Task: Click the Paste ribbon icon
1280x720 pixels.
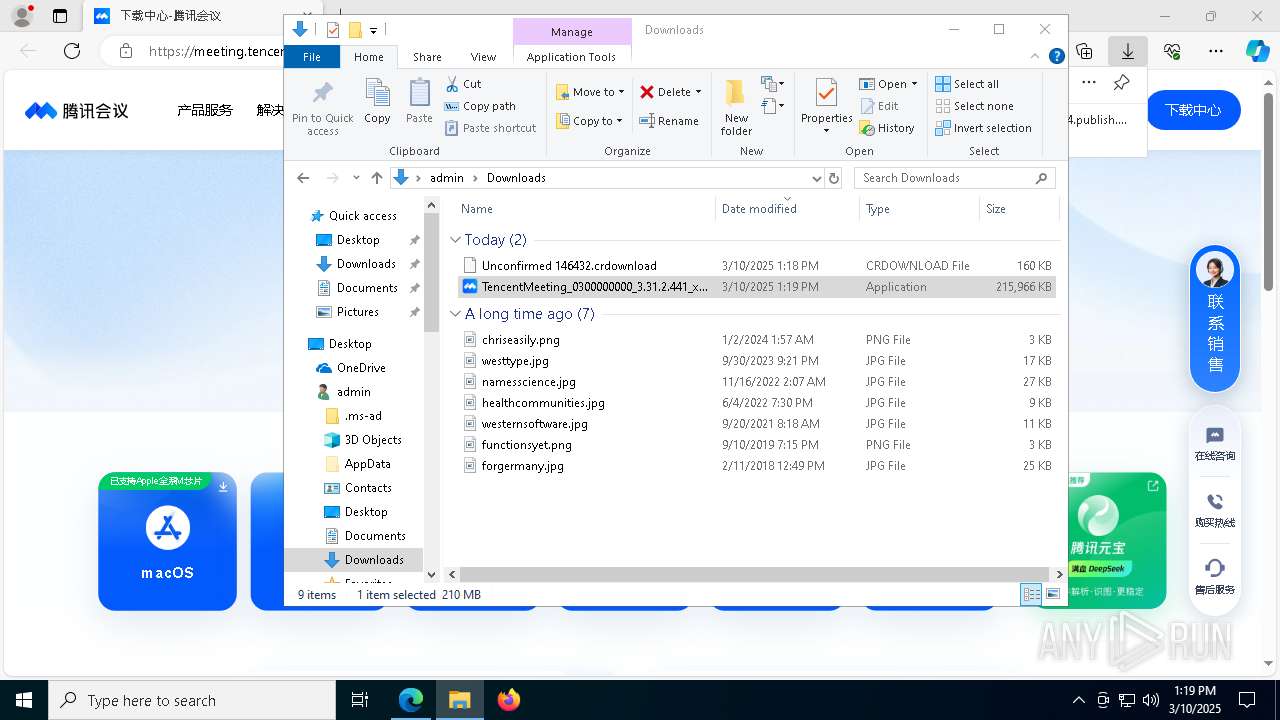Action: pos(419,101)
